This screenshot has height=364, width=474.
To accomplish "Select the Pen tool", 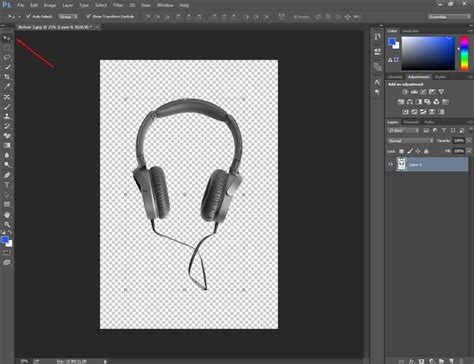I will point(7,175).
